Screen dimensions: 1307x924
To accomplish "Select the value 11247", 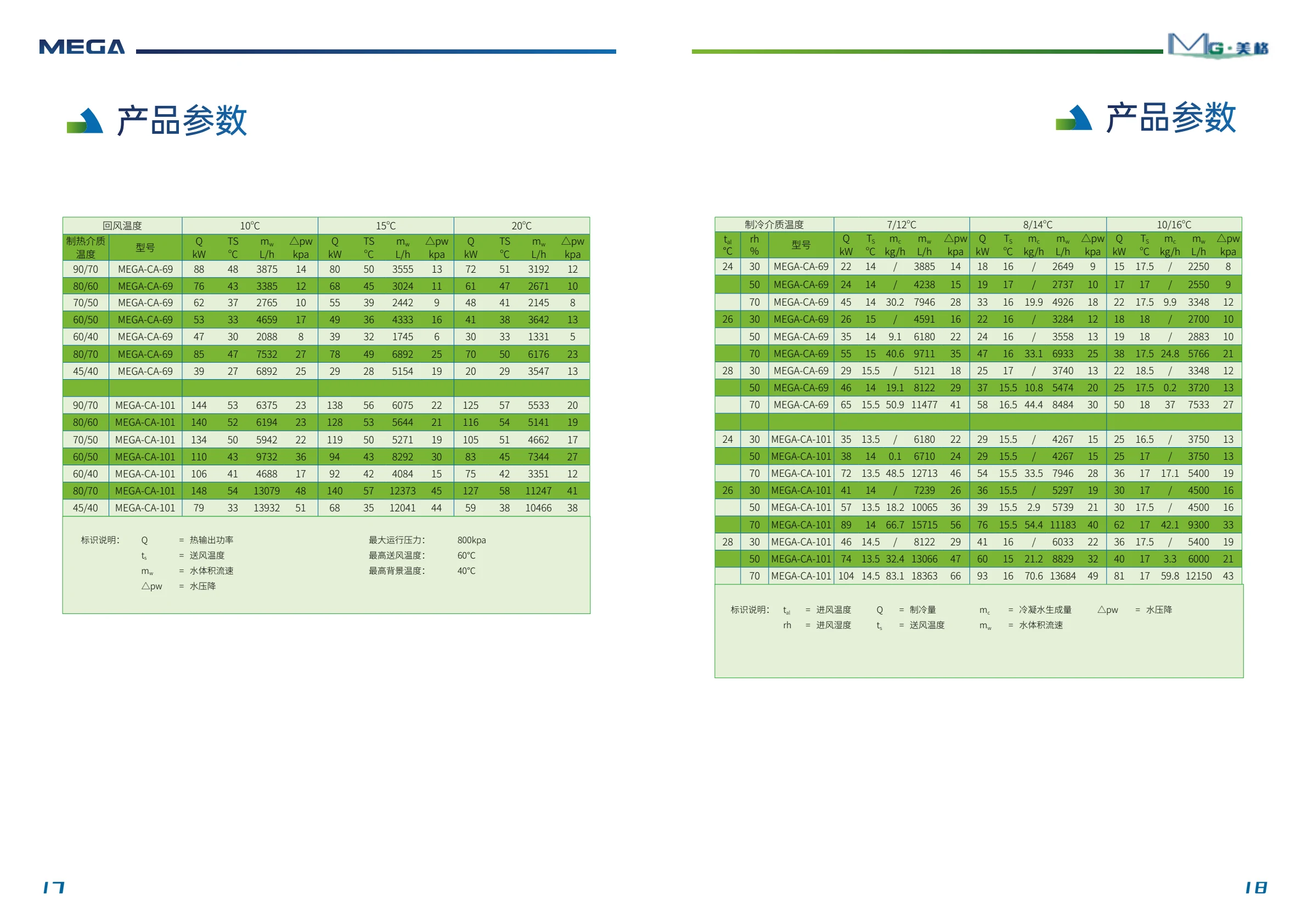I will tap(538, 491).
